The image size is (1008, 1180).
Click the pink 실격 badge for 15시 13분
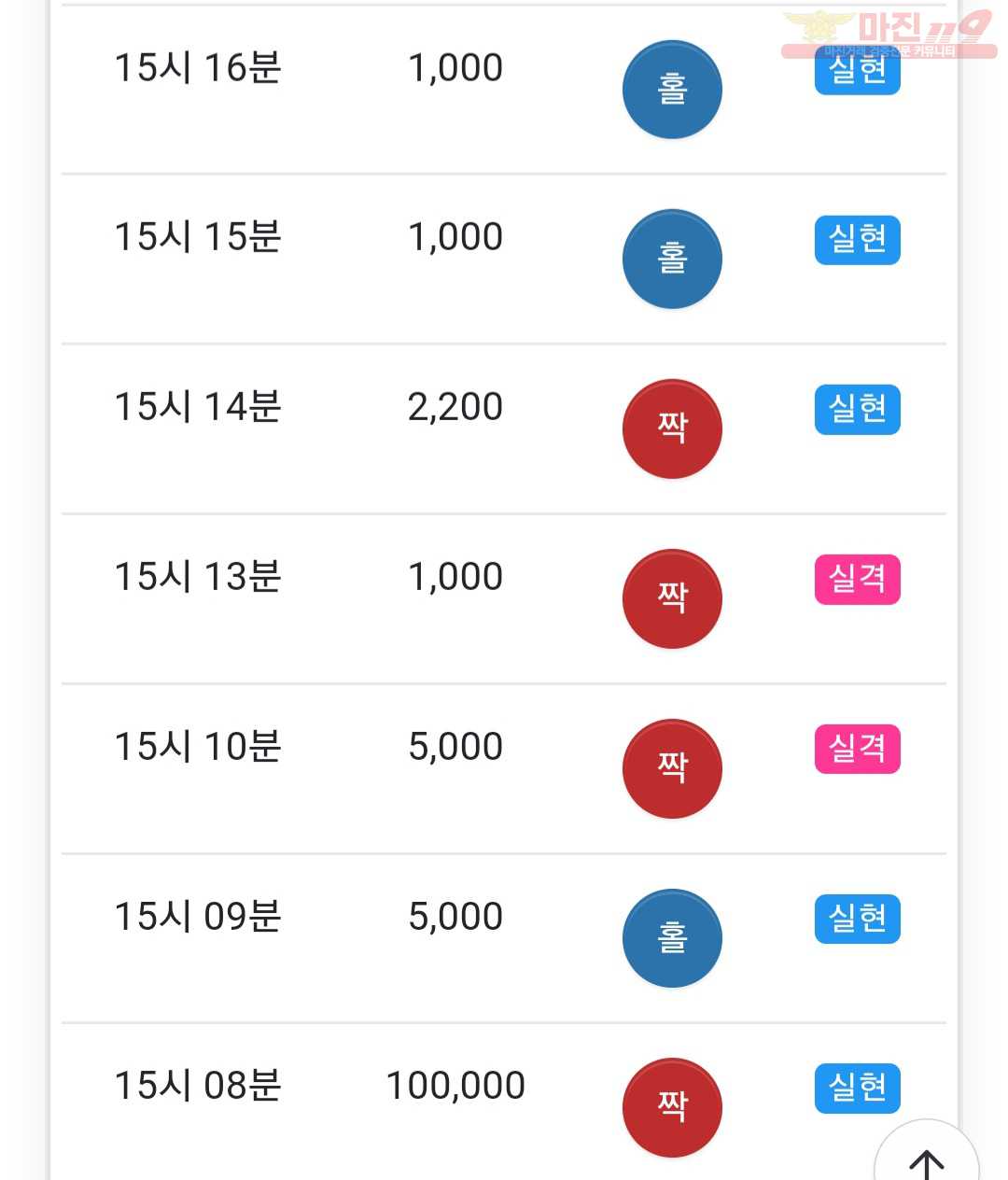858,580
